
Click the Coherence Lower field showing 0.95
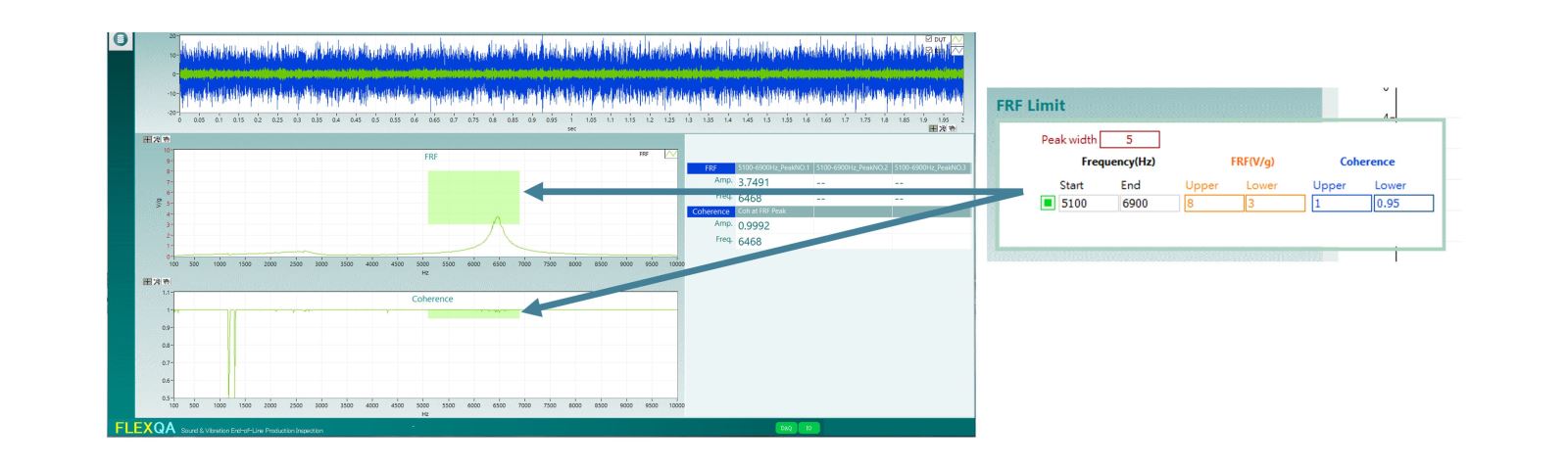(1402, 204)
